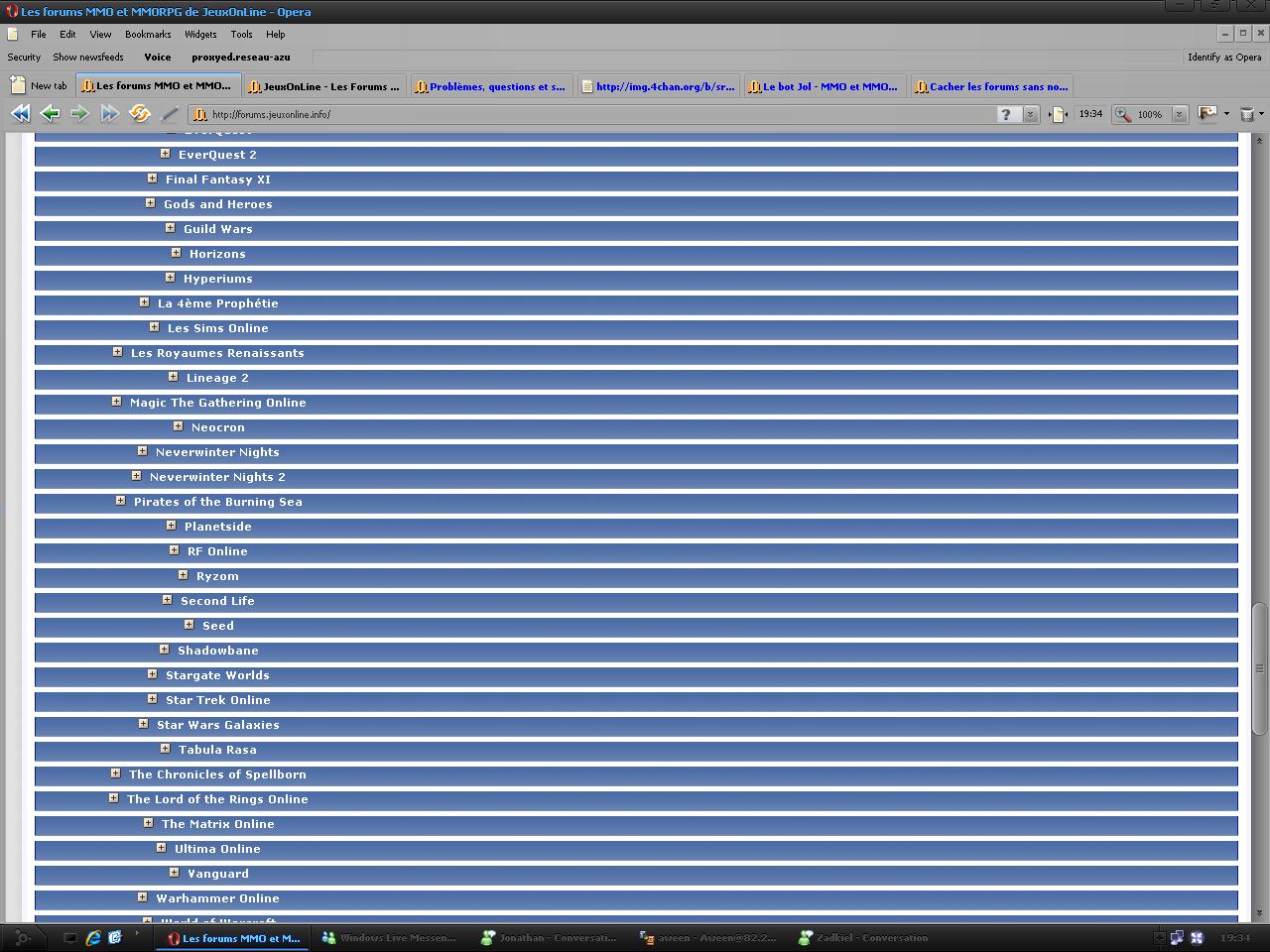Expand the Lineage 2 node
The height and width of the screenshot is (952, 1270).
coord(174,377)
